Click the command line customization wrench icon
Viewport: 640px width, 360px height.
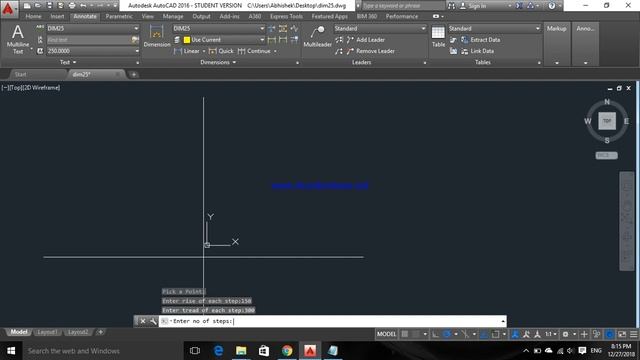pyautogui.click(x=153, y=321)
